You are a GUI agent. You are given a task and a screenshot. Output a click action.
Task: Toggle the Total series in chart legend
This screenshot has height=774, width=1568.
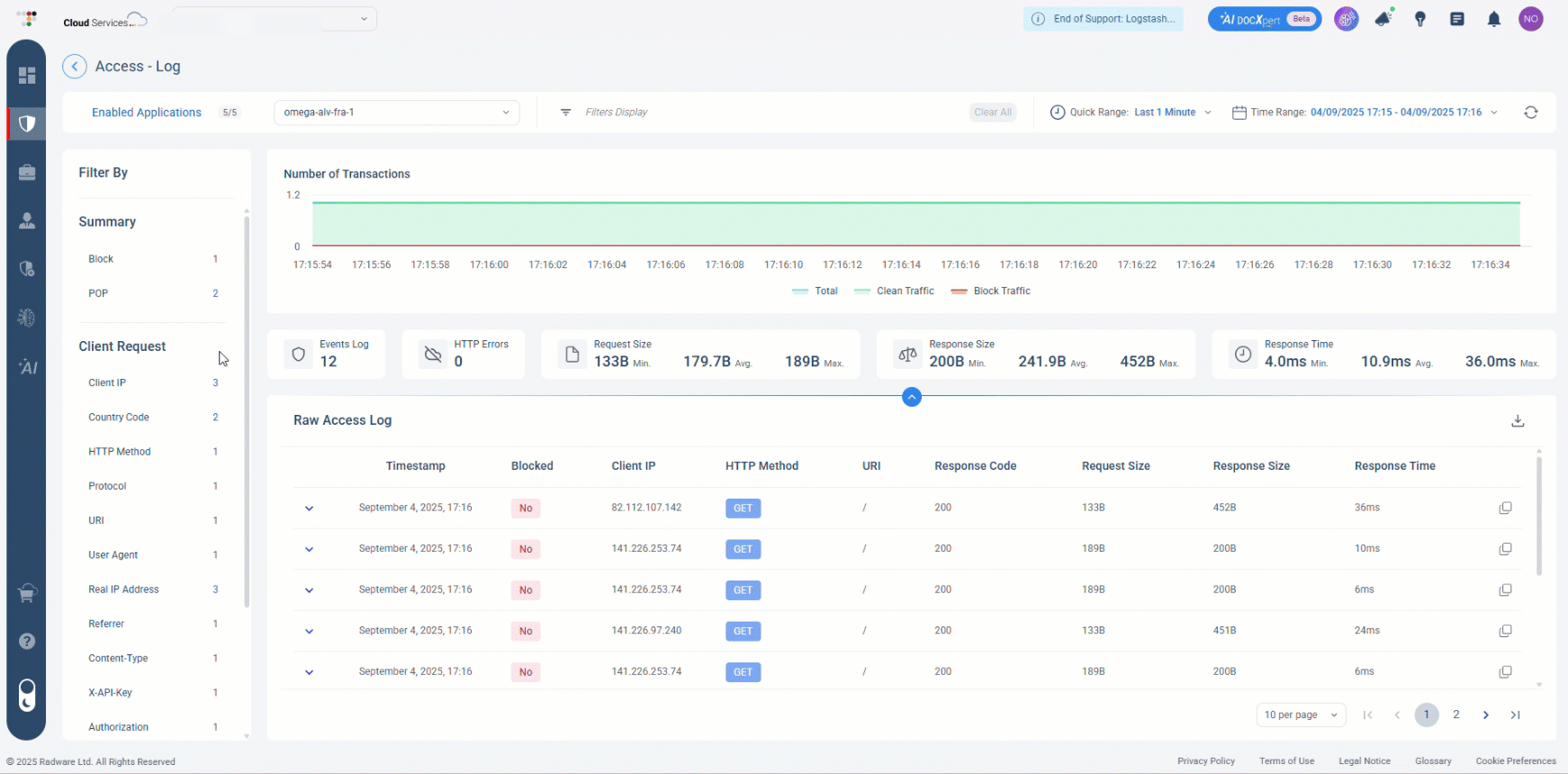click(816, 291)
